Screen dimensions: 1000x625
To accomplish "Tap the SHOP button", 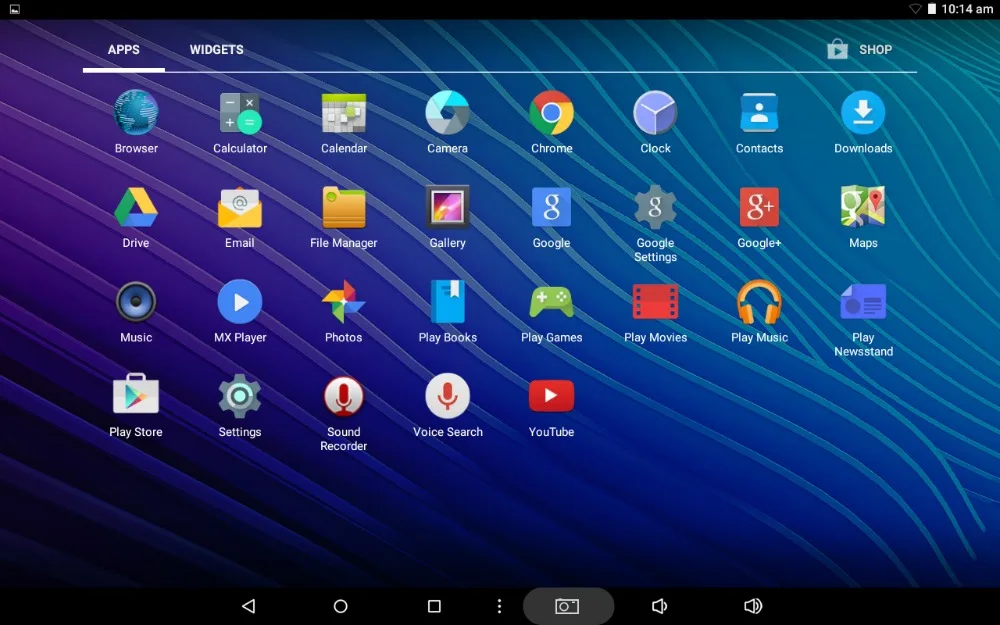I will coord(859,50).
